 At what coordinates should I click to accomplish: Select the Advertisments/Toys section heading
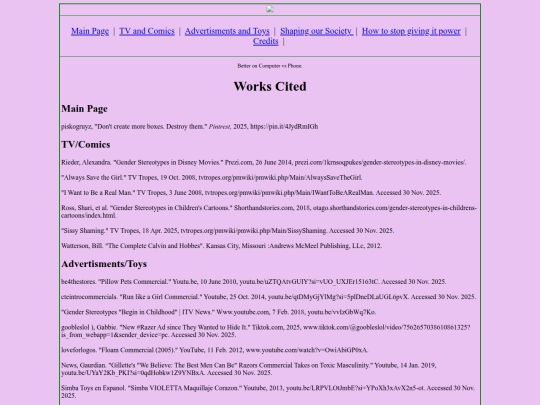click(104, 264)
